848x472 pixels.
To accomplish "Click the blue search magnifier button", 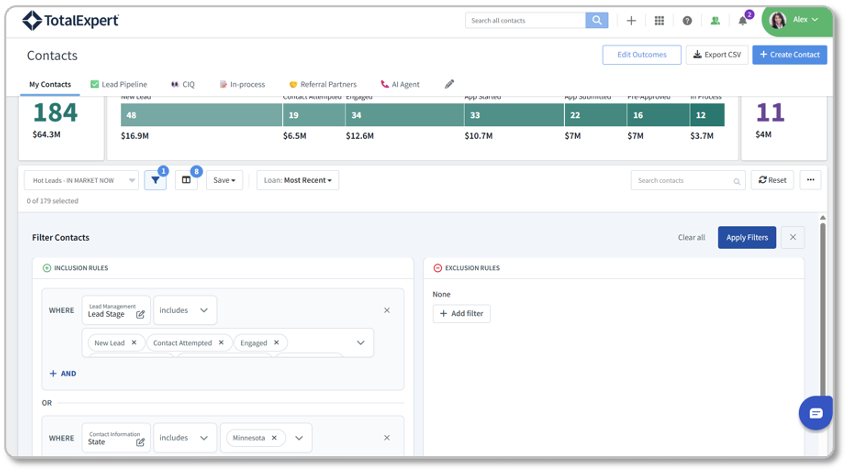I will coord(597,21).
